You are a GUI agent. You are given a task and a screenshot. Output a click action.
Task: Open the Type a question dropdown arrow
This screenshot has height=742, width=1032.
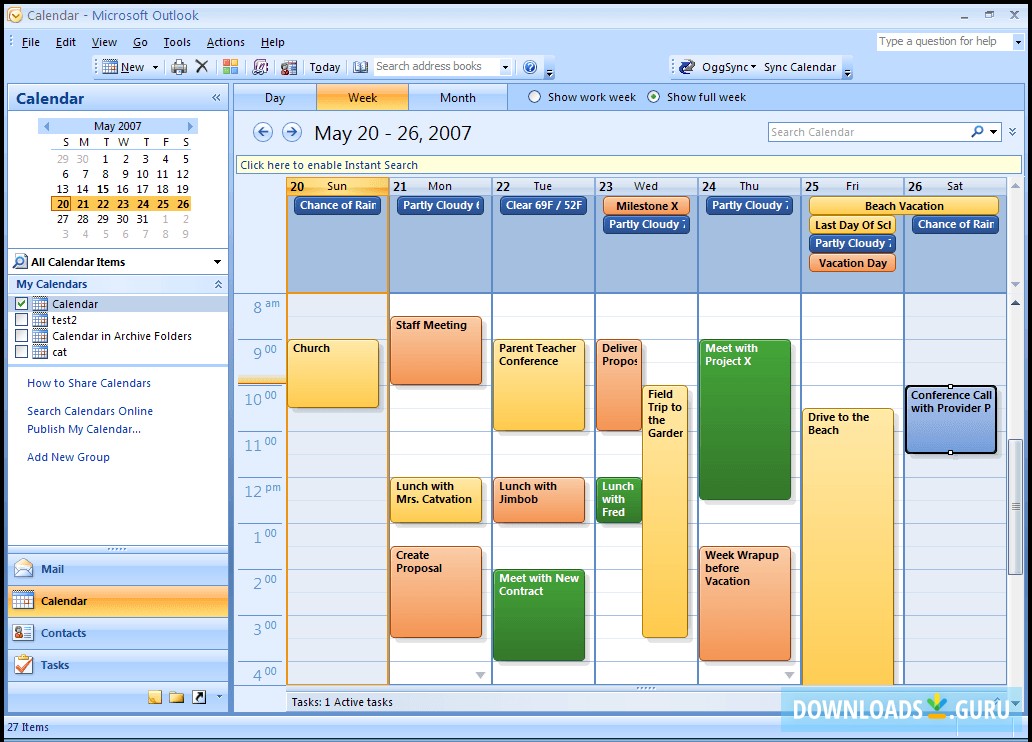pyautogui.click(x=1018, y=41)
